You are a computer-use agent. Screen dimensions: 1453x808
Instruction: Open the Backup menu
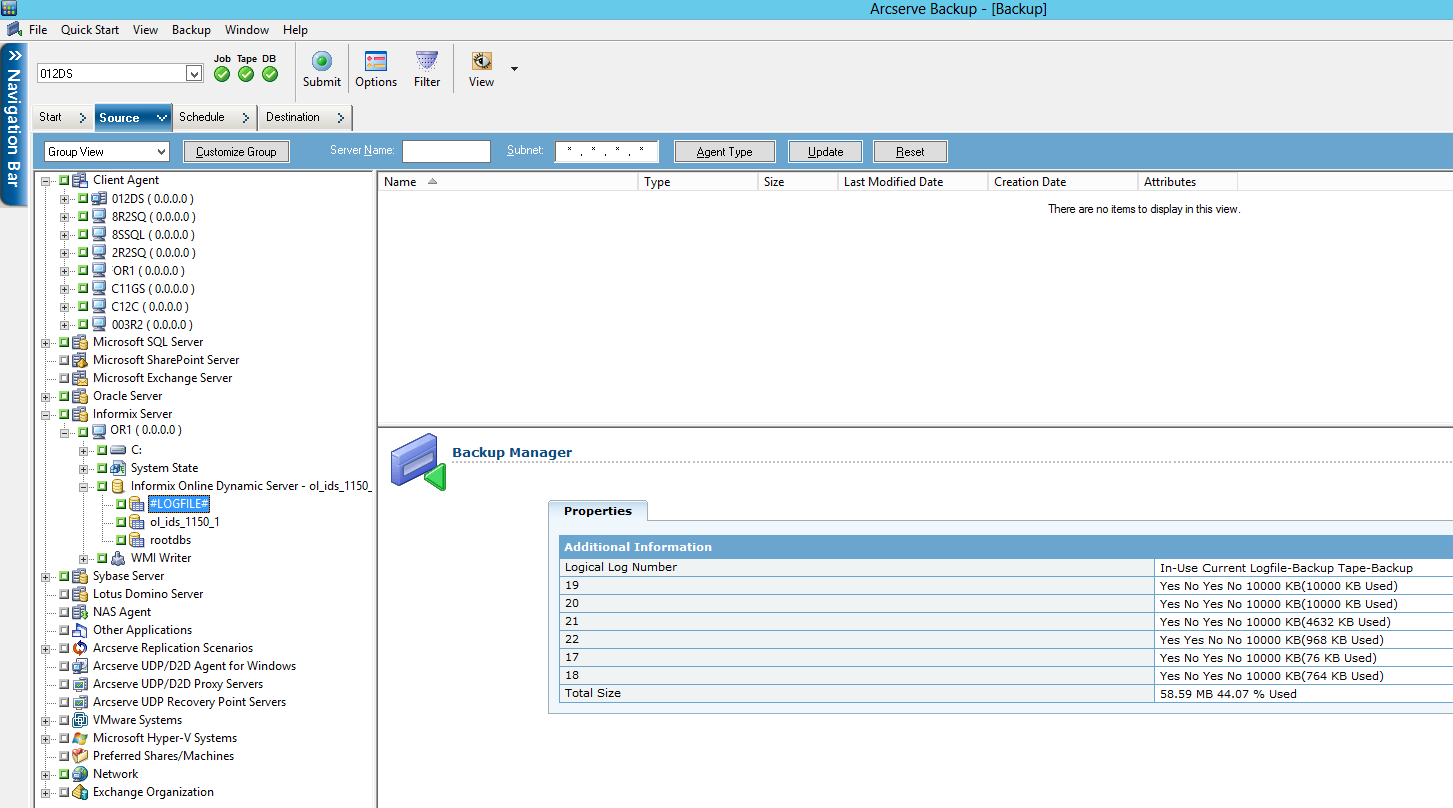(190, 30)
